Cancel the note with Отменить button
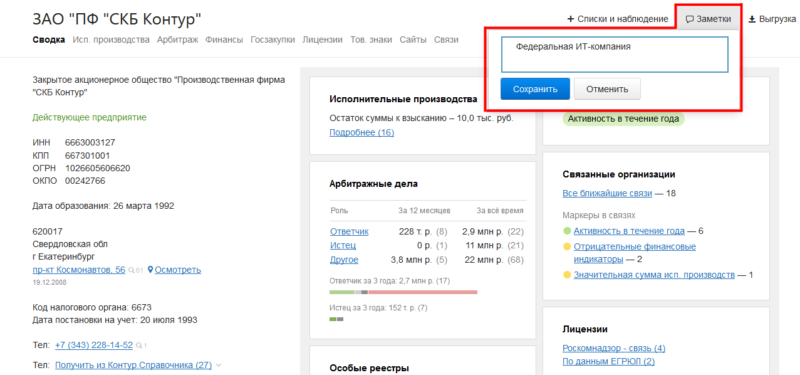Viewport: 800px width, 375px height. point(607,89)
